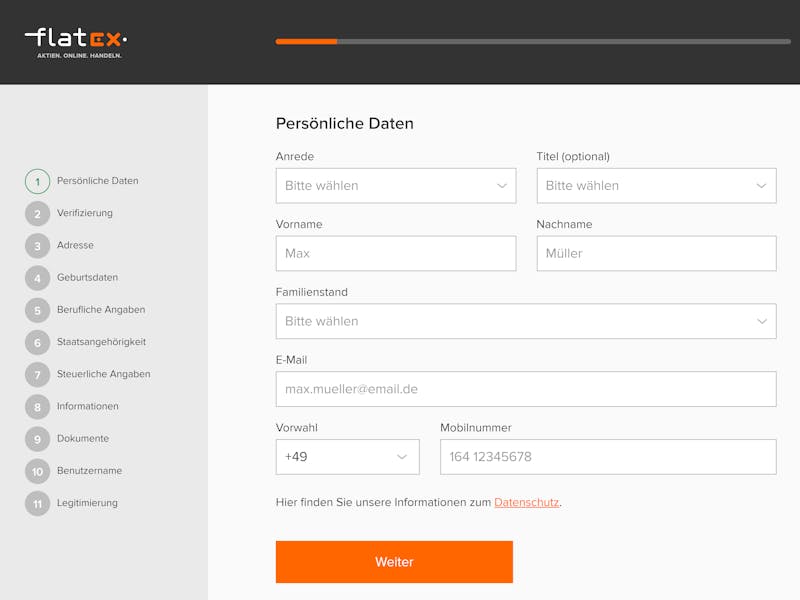Go to Verifizierung step label
Image resolution: width=800 pixels, height=600 pixels.
point(85,213)
